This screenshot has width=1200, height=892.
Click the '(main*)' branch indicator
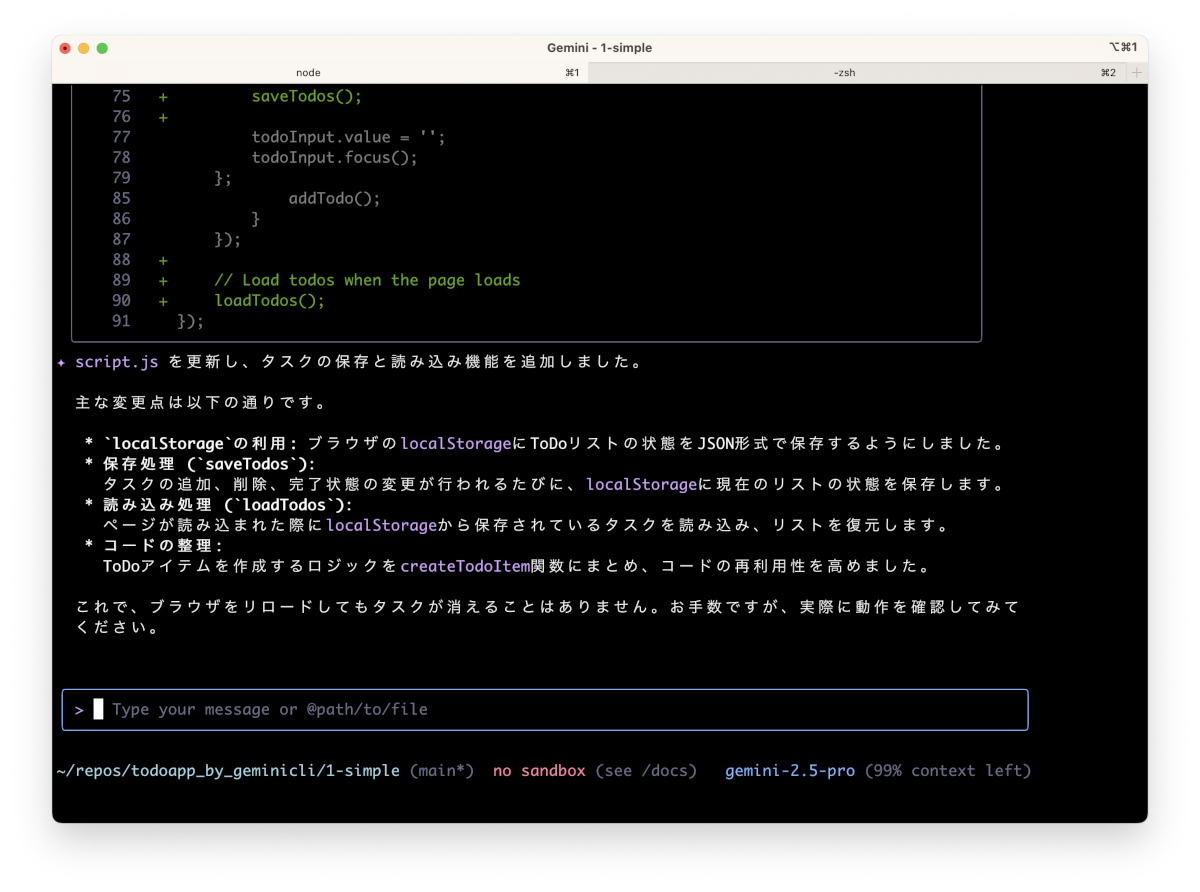click(x=442, y=771)
